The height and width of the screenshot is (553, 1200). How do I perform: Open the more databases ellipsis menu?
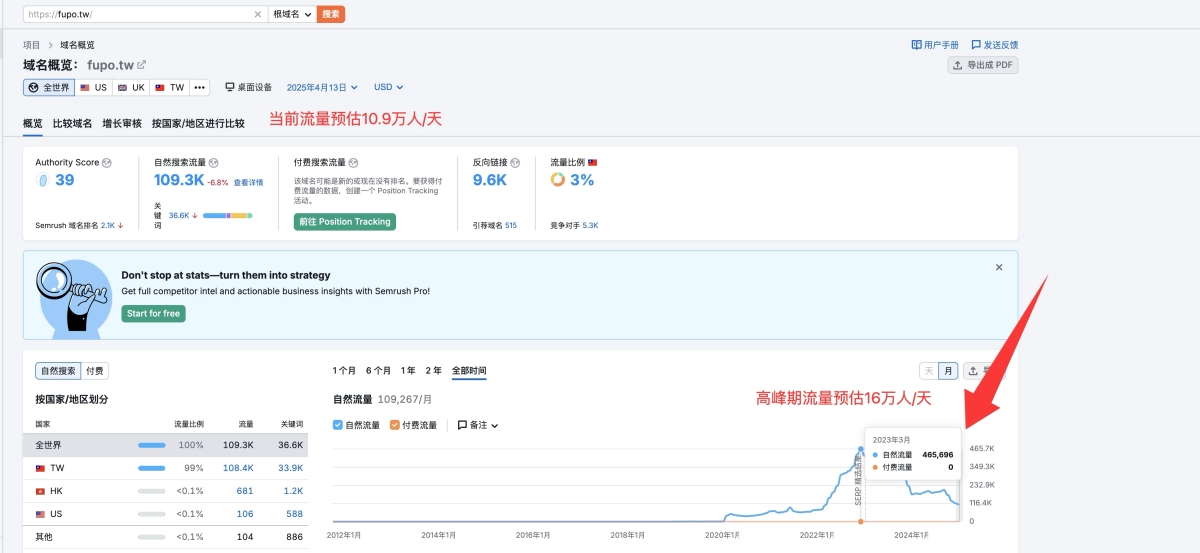pos(199,87)
